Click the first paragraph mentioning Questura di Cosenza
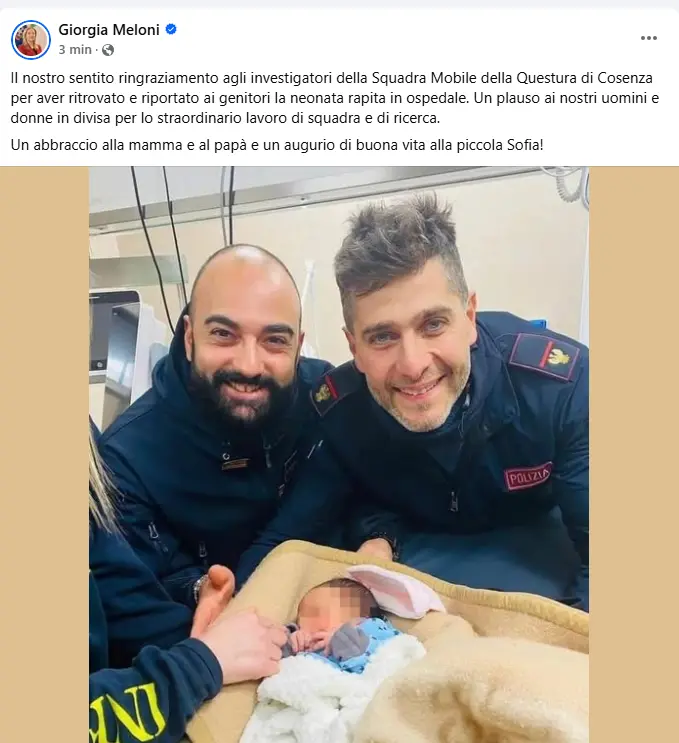Screen dimensions: 679x743 pos(335,98)
